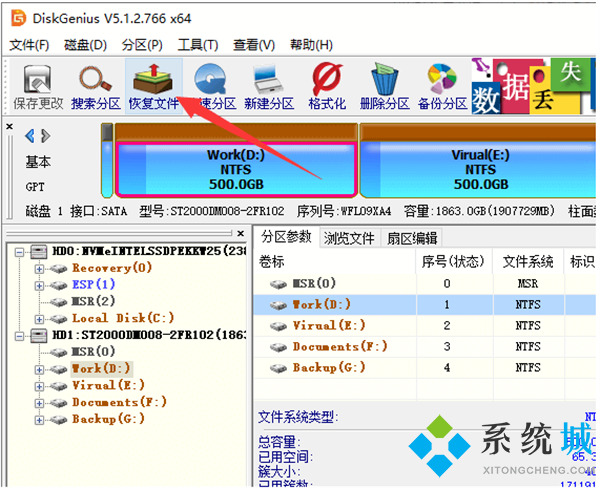Expand the Recovery(0) tree node
The image size is (600, 488).
click(40, 268)
